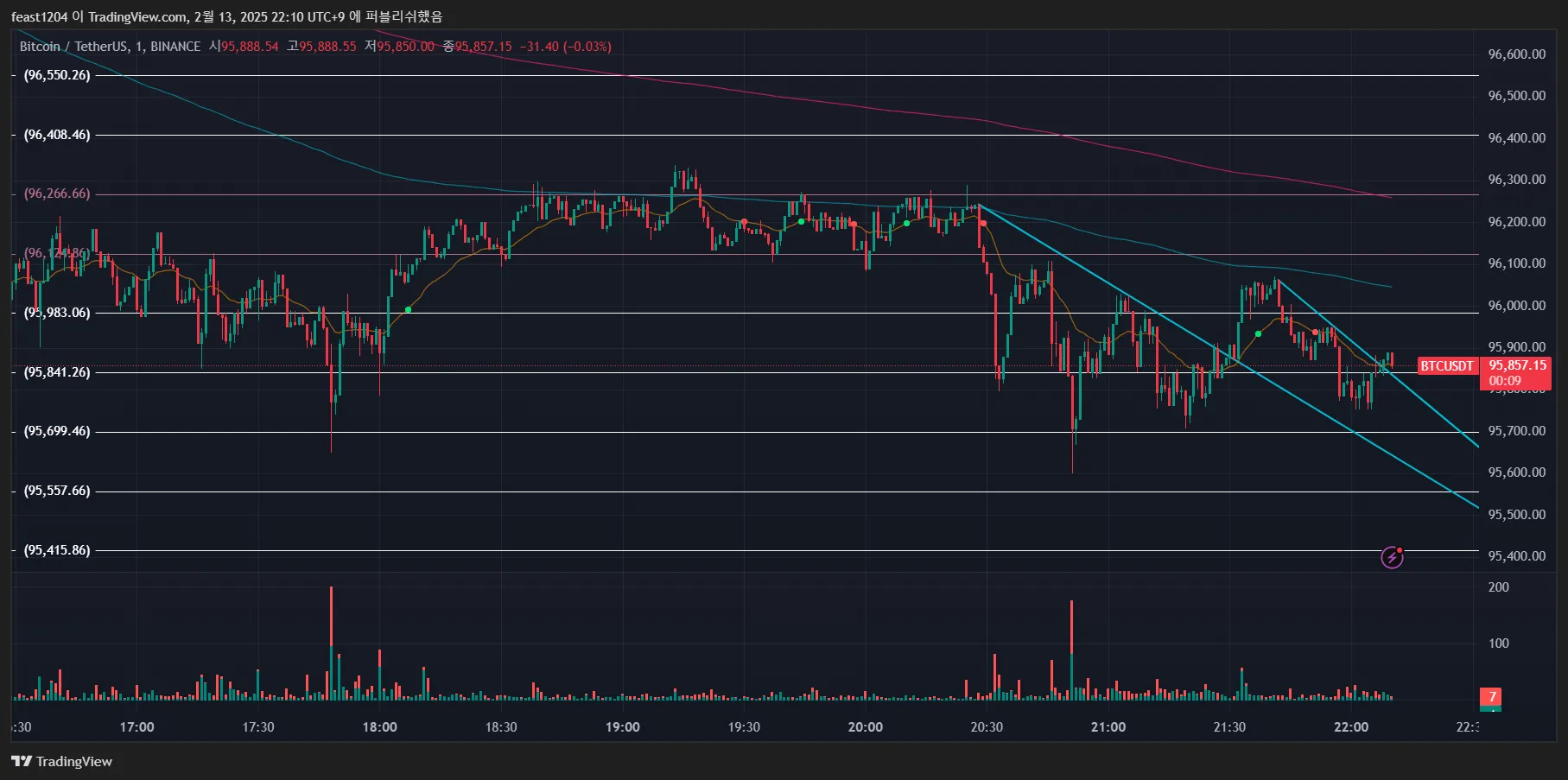This screenshot has height=780, width=1568.
Task: Click the 95,700.00 price axis label
Action: coord(1516,430)
